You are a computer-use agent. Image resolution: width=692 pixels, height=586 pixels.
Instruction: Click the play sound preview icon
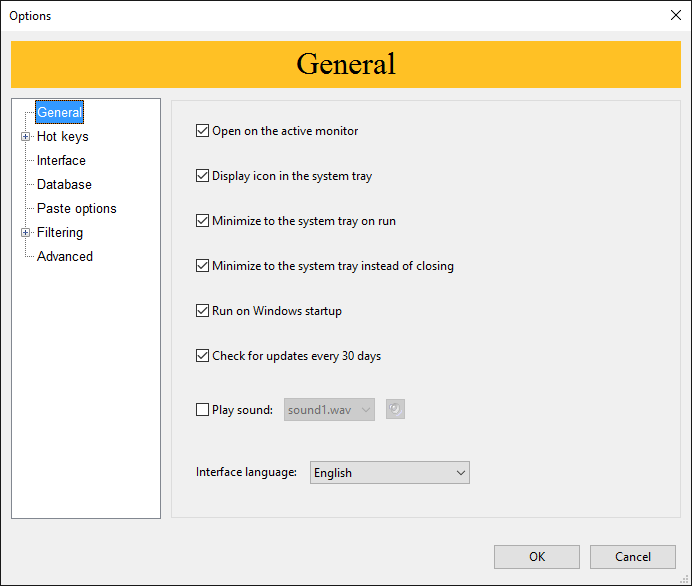395,409
